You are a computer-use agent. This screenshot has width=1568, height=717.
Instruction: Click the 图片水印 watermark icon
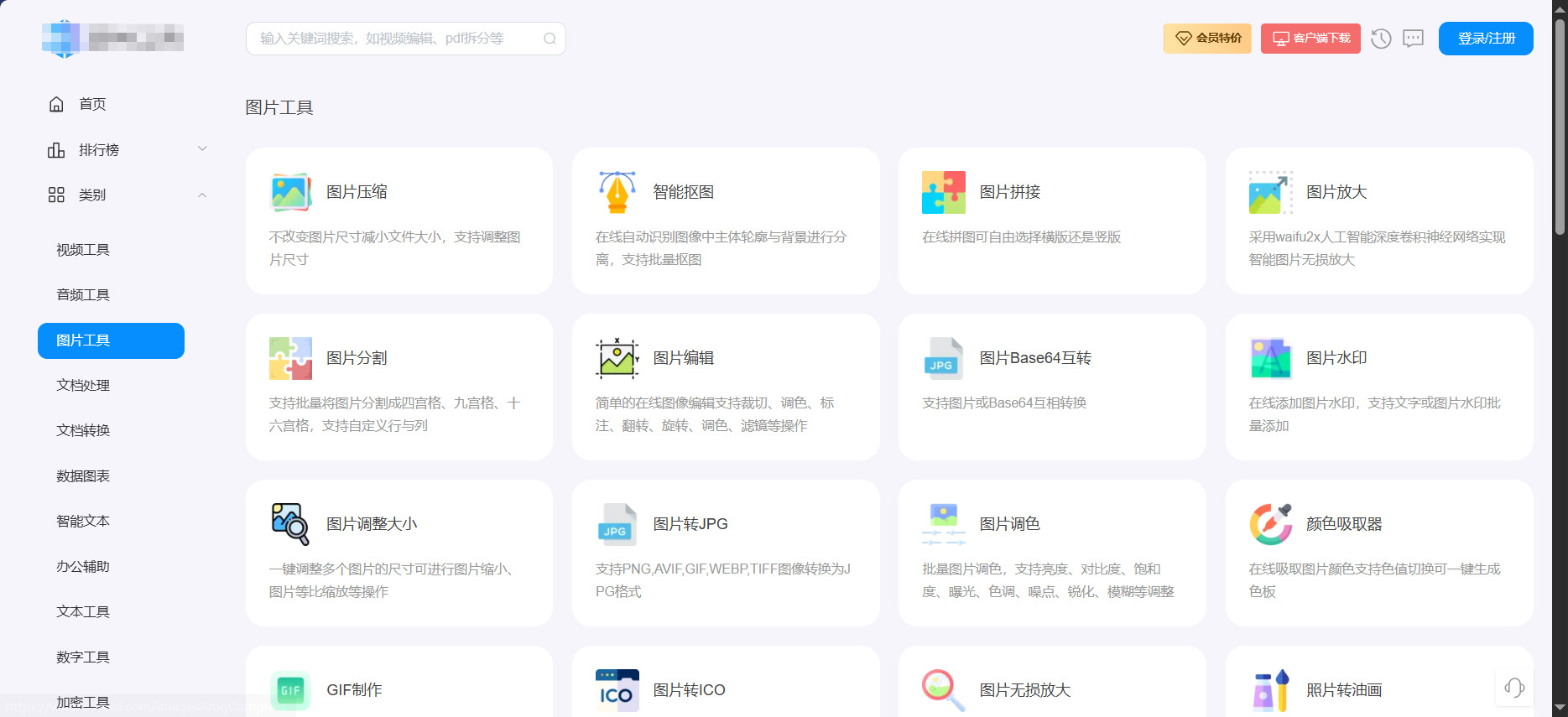[x=1270, y=358]
